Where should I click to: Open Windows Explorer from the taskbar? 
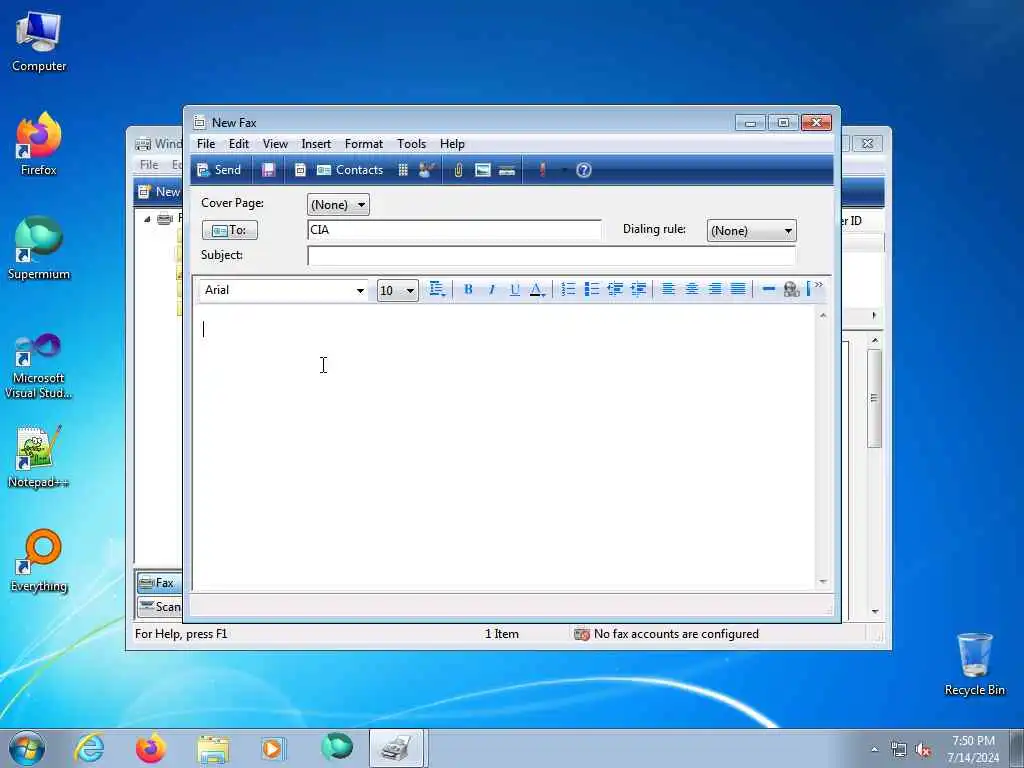213,748
